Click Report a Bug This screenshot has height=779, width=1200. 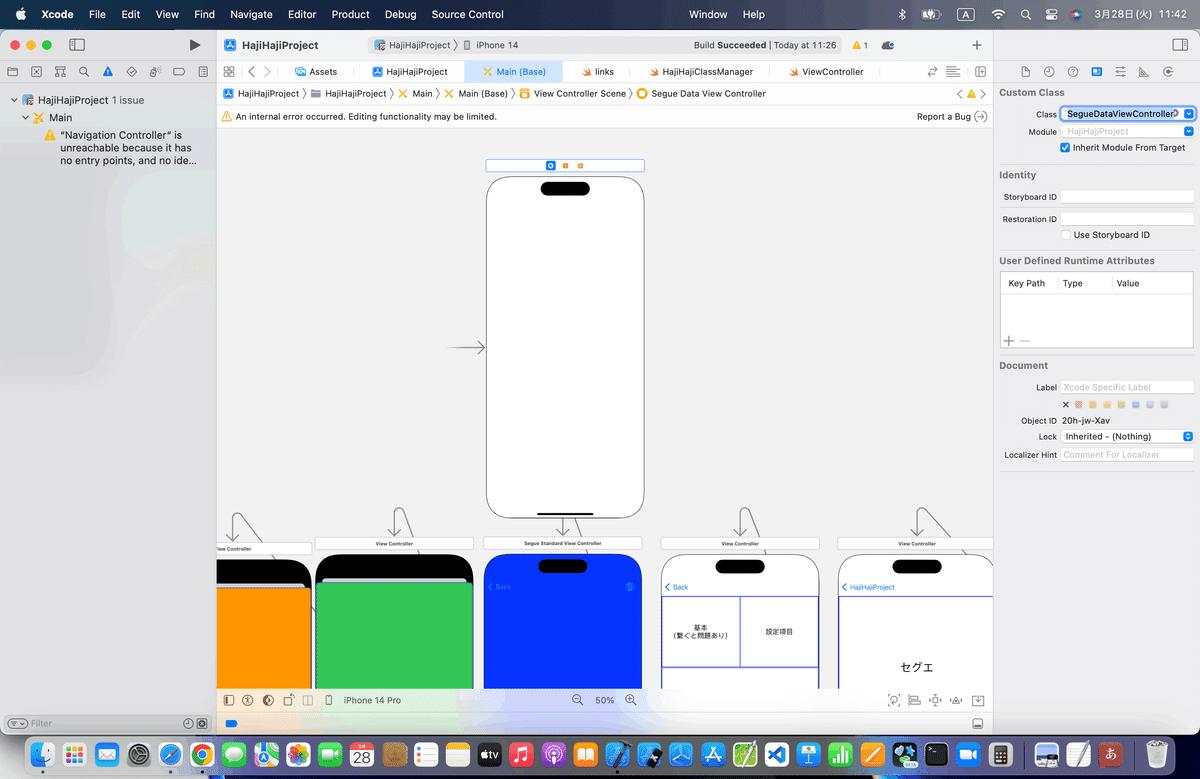pyautogui.click(x=952, y=116)
